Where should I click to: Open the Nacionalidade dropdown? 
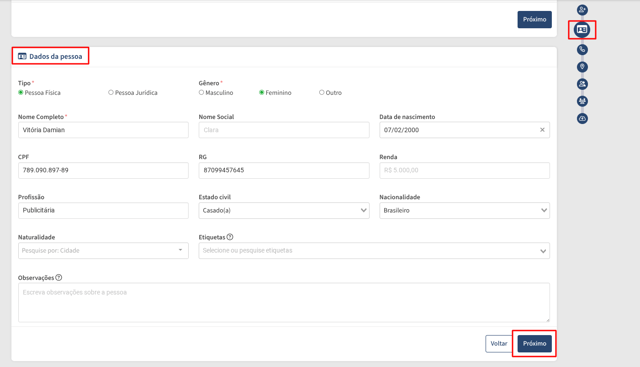pos(464,211)
